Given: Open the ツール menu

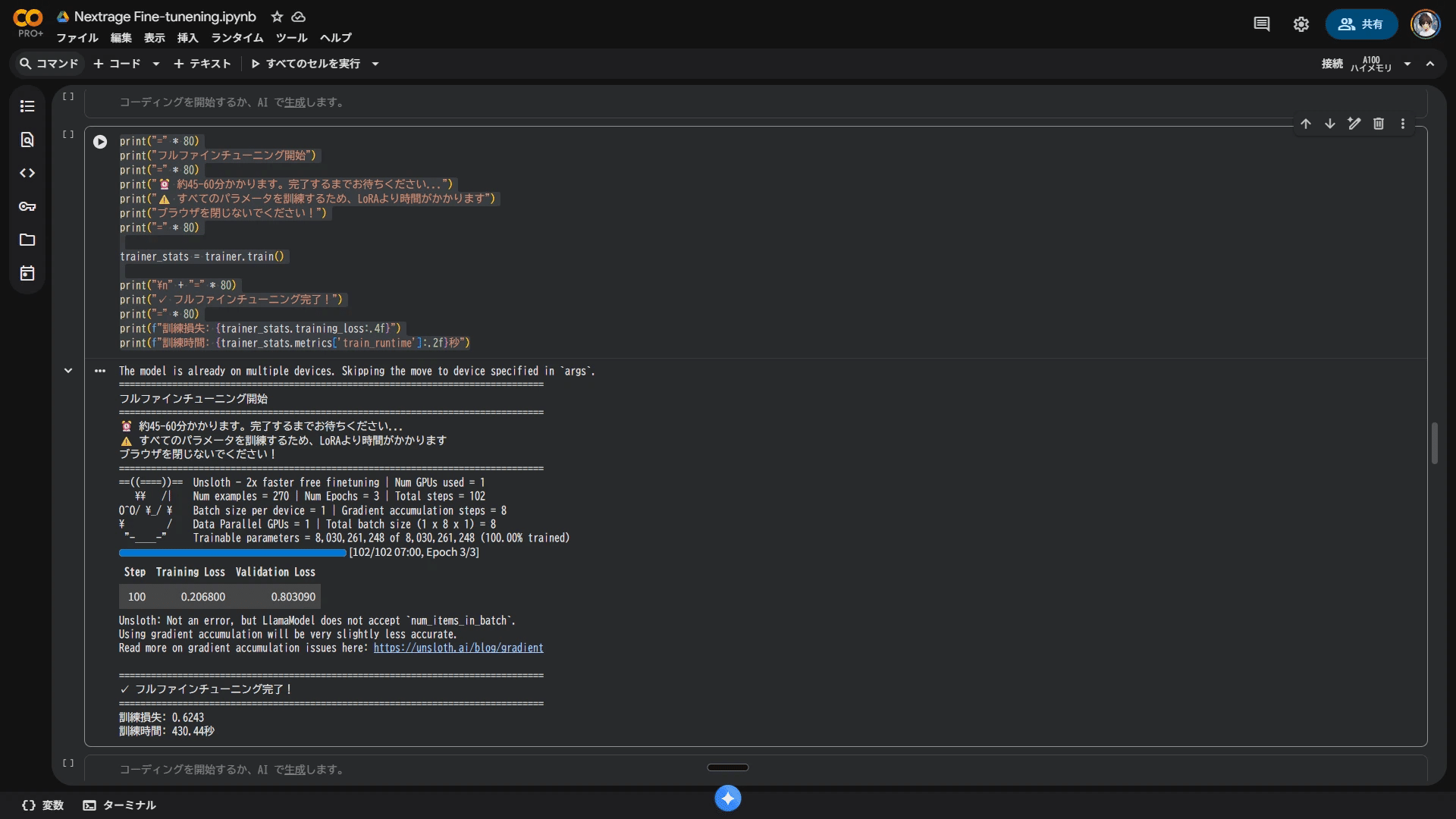Looking at the screenshot, I should (292, 38).
